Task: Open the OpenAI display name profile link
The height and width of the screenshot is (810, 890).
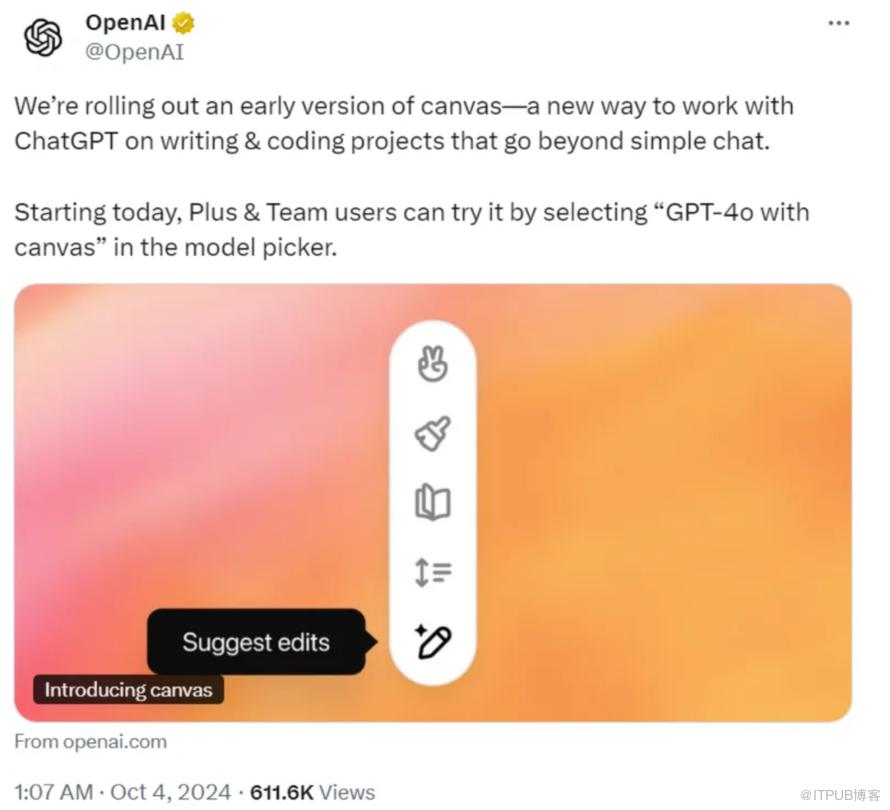Action: tap(125, 22)
